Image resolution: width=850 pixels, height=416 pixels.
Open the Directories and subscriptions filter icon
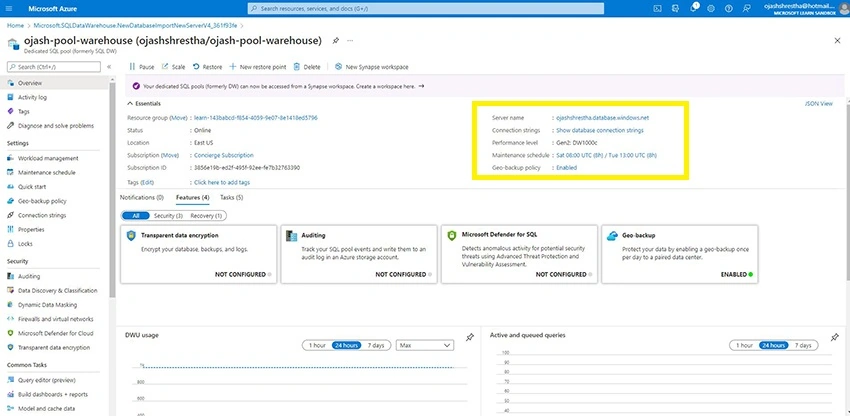[x=675, y=9]
